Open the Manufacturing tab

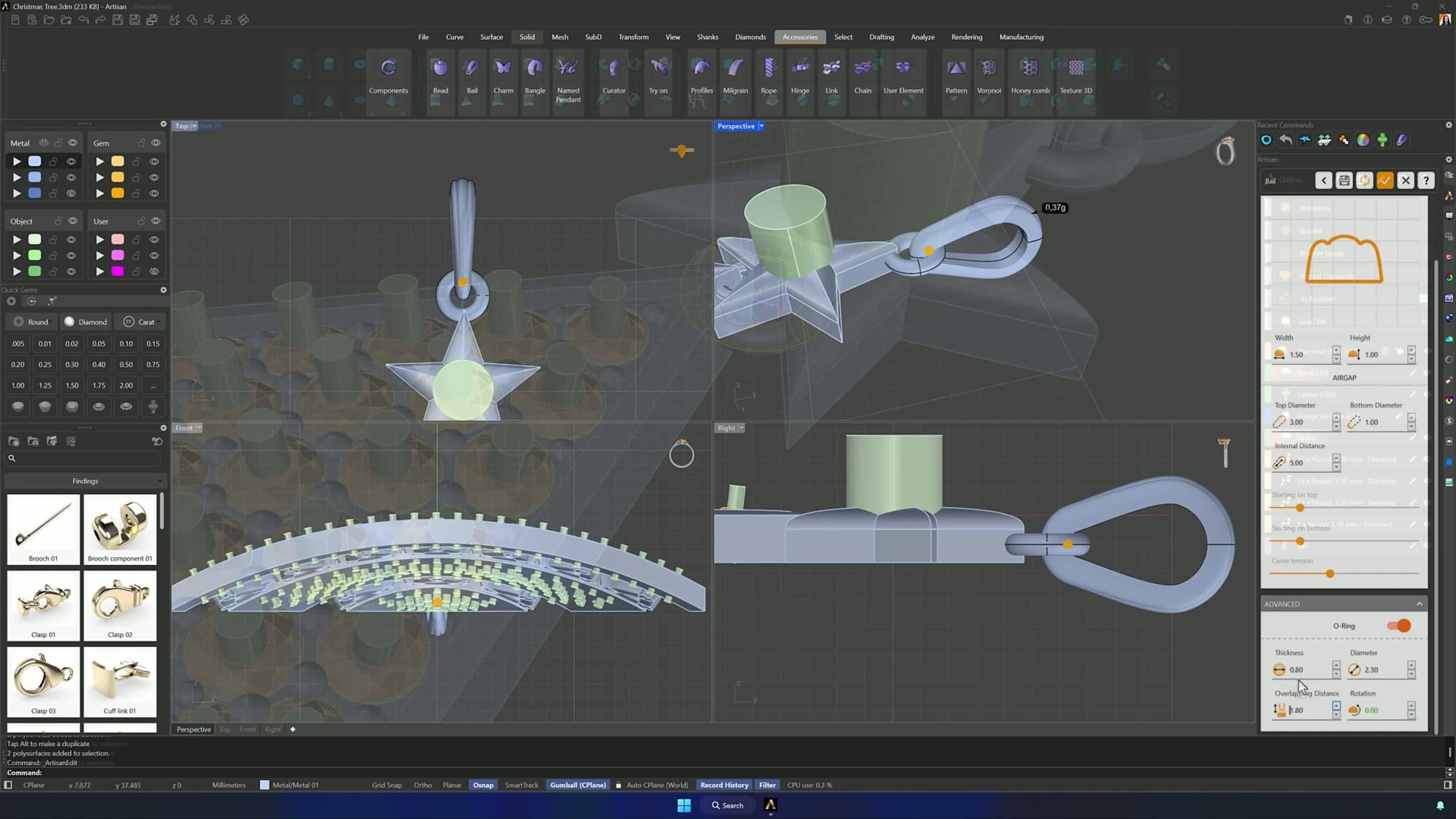tap(1021, 37)
